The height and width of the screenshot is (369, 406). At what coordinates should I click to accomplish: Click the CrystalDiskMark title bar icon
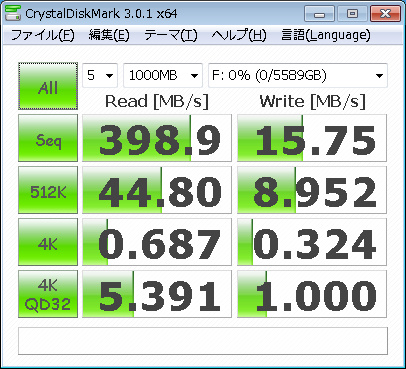pyautogui.click(x=13, y=13)
